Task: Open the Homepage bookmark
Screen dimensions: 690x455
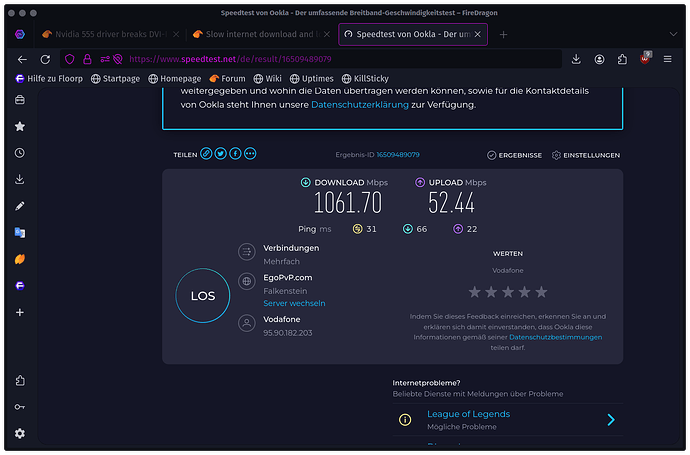Action: (175, 79)
